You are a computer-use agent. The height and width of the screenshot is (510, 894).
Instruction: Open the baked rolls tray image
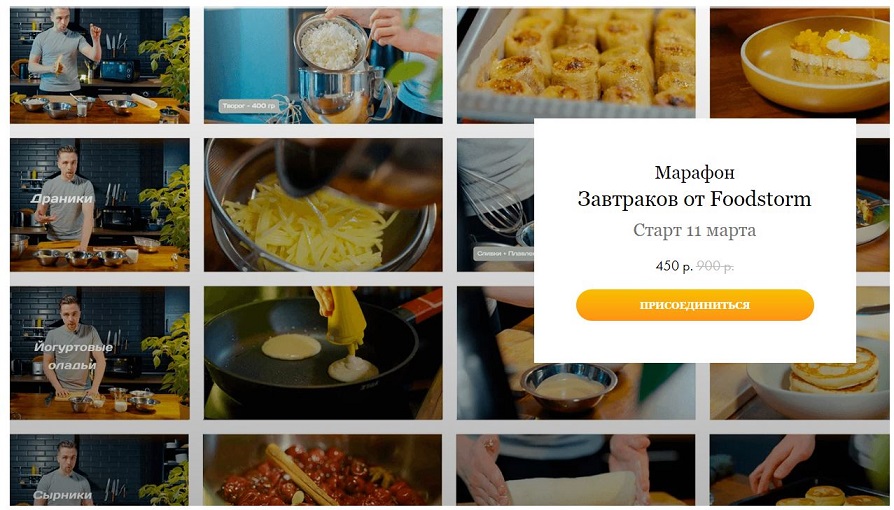[x=576, y=63]
